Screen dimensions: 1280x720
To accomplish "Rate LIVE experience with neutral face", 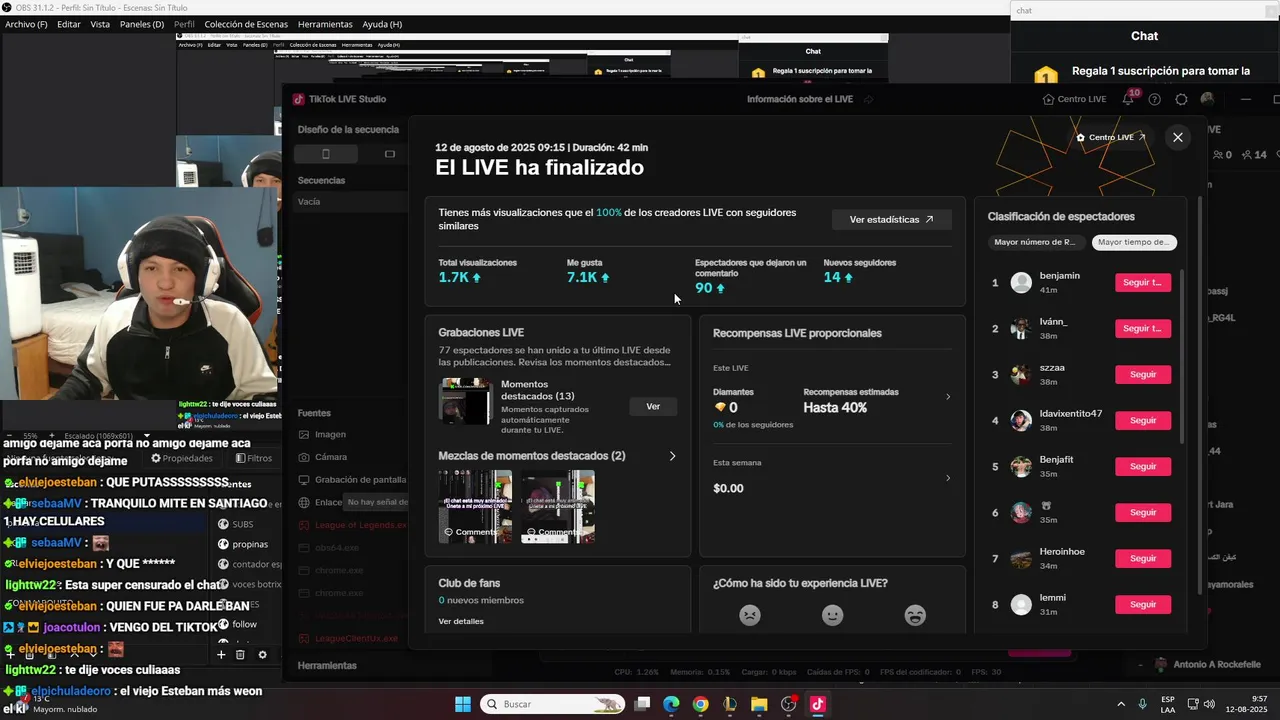I will coord(832,616).
